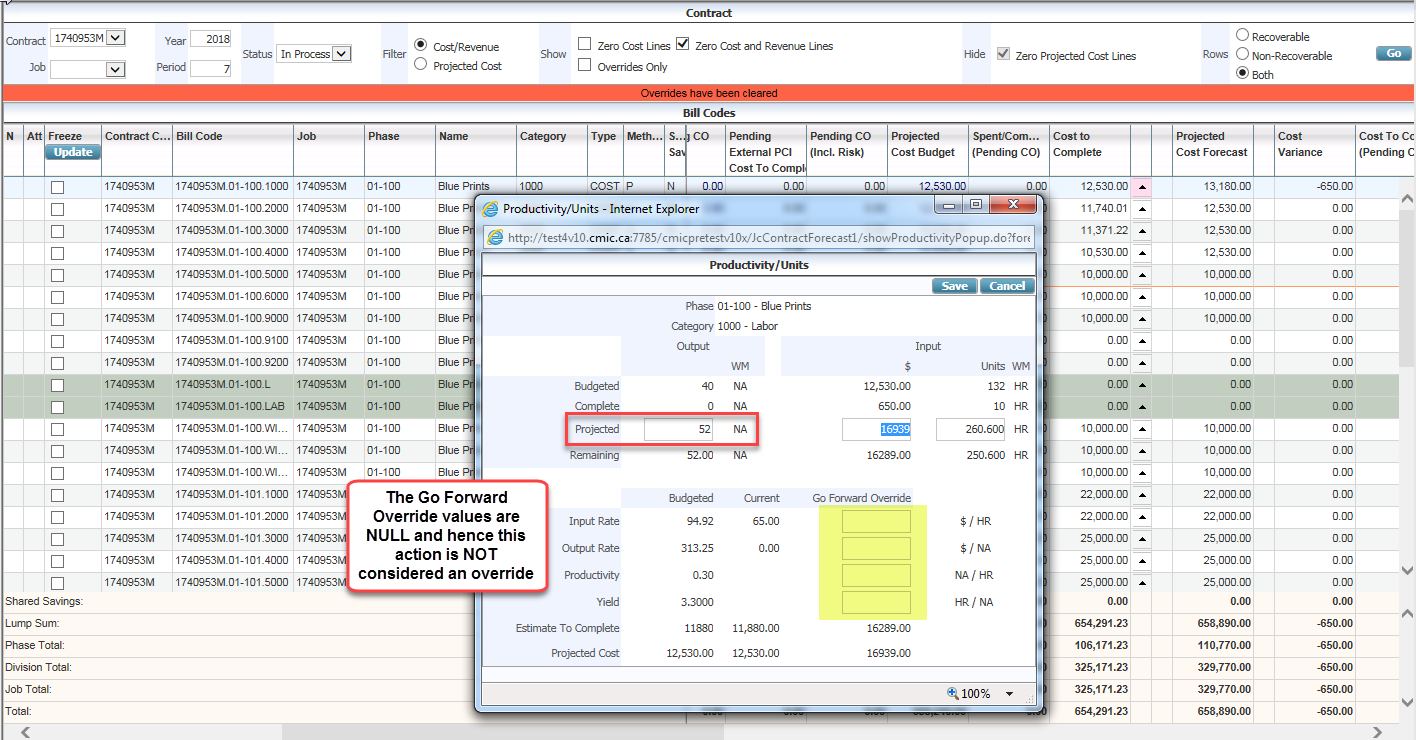Click the Input Rate Go Forward Override field
1416x740 pixels.
pyautogui.click(x=876, y=521)
